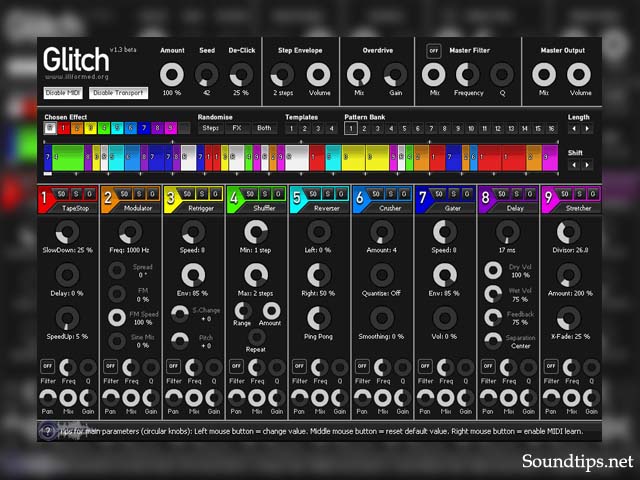
Task: Open the question mark help icon
Action: click(48, 431)
